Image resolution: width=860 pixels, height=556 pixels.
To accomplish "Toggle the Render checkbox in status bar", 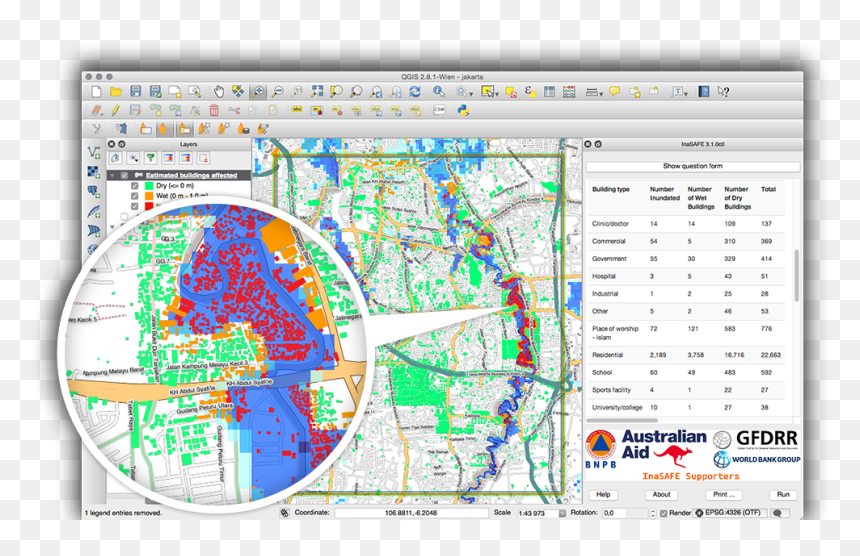I will [664, 513].
